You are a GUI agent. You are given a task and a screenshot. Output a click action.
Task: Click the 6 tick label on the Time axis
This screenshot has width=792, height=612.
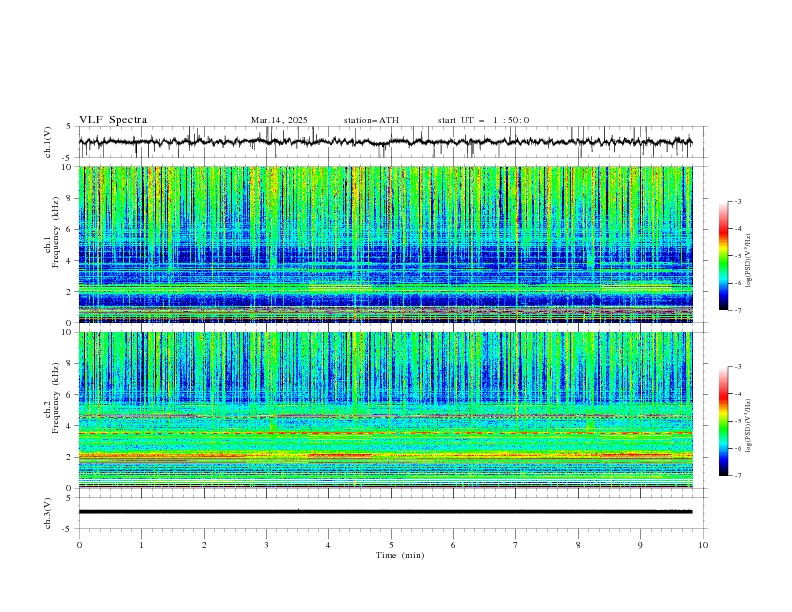coord(453,545)
